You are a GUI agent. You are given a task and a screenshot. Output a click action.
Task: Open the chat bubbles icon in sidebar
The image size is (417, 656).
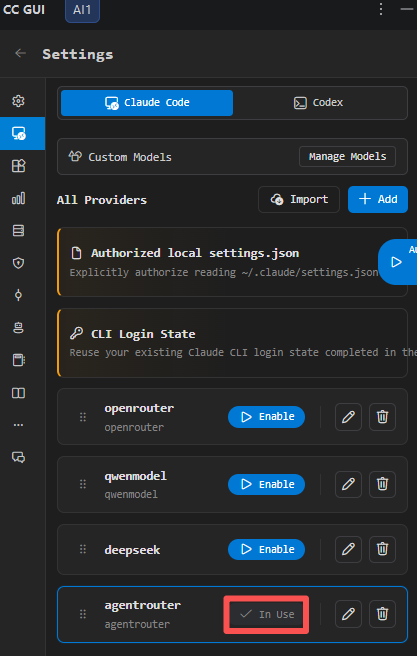pyautogui.click(x=18, y=457)
